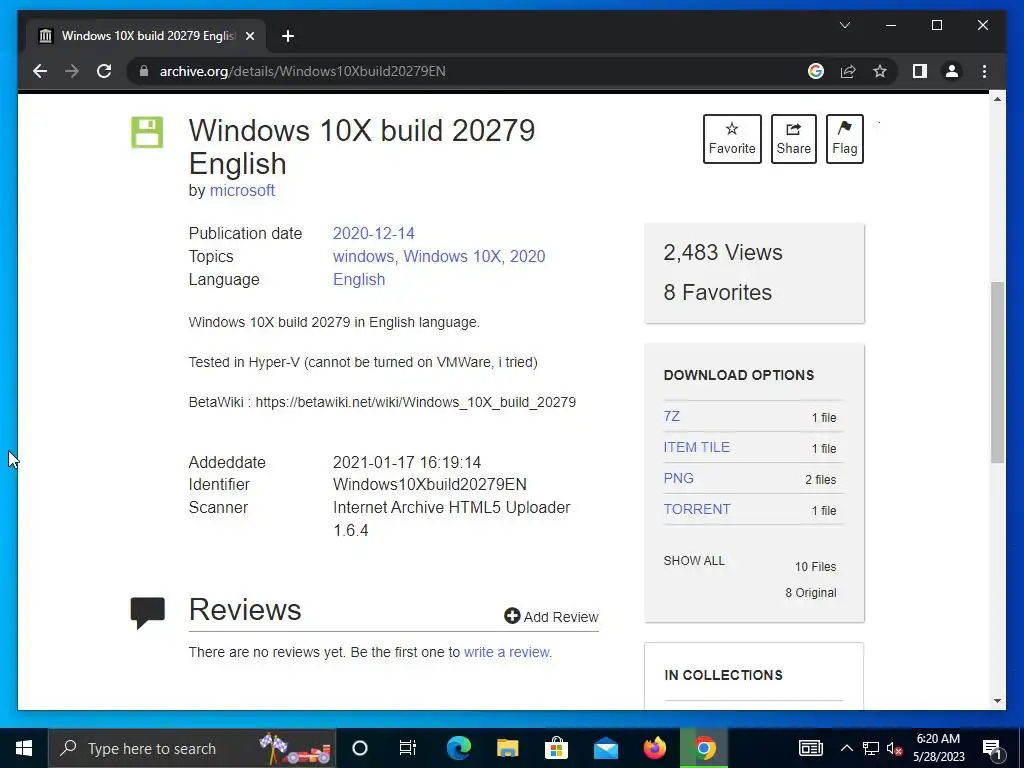
Task: Open the English language link
Action: [359, 279]
